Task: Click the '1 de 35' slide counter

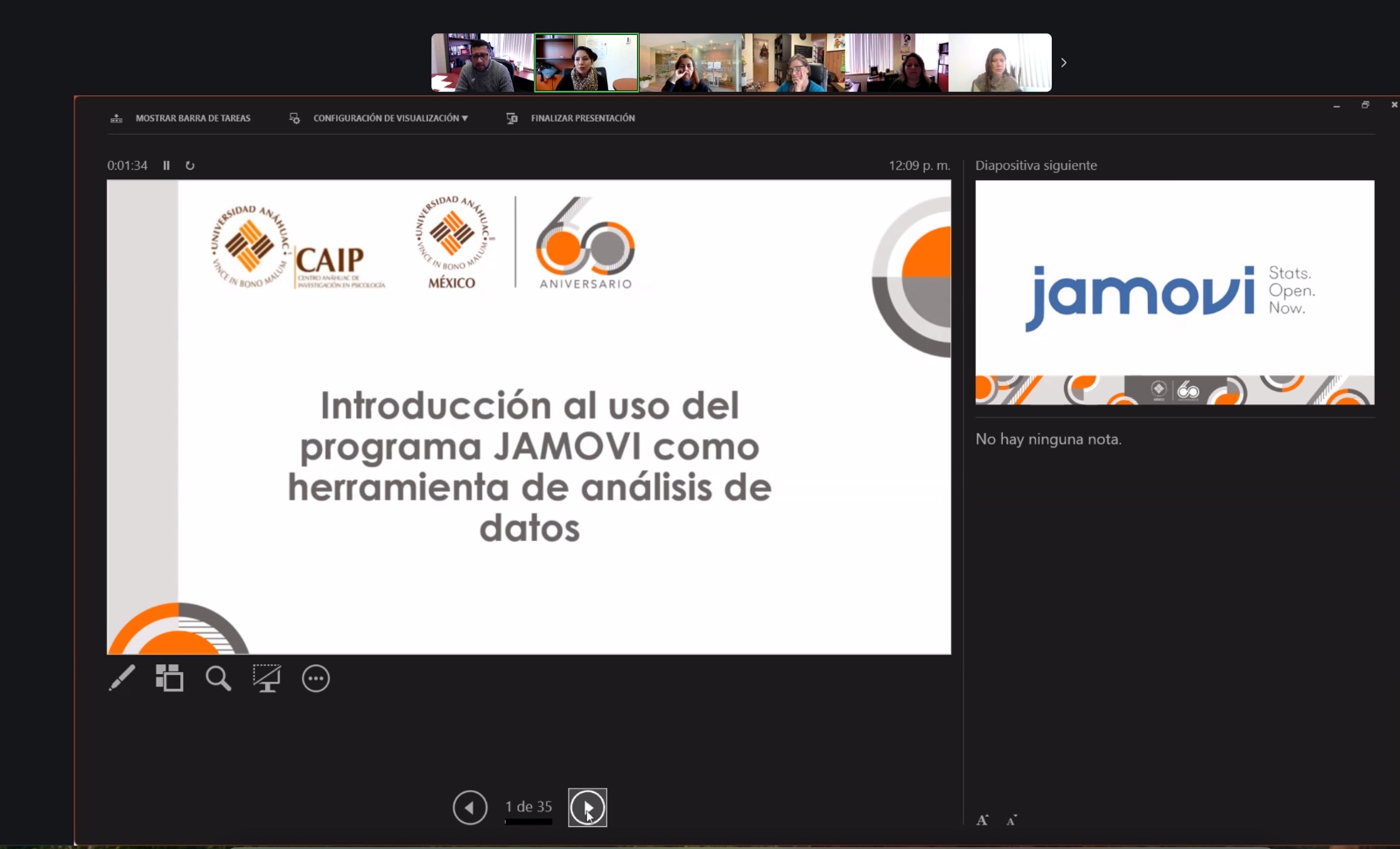Action: tap(528, 807)
